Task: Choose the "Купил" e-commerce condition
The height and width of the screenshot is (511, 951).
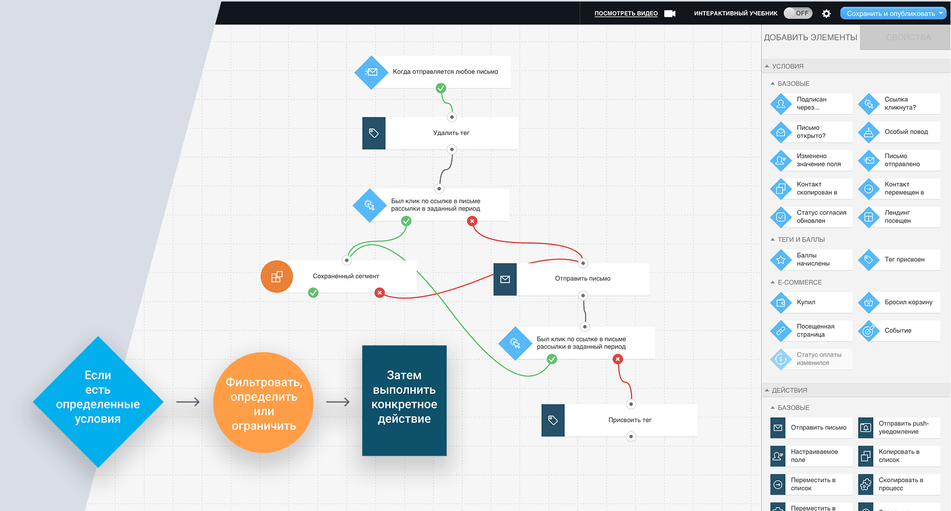Action: pyautogui.click(x=812, y=302)
